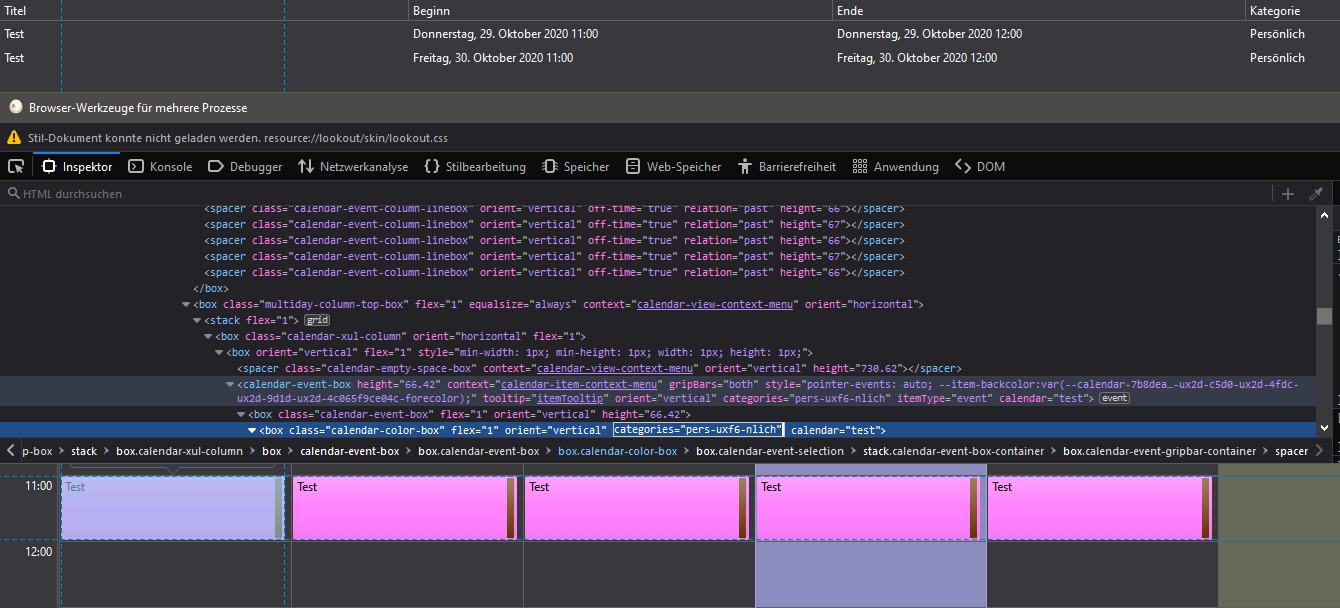Click the Barrierefreiheit accessibility icon
Viewport: 1340px width, 608px height.
(744, 167)
